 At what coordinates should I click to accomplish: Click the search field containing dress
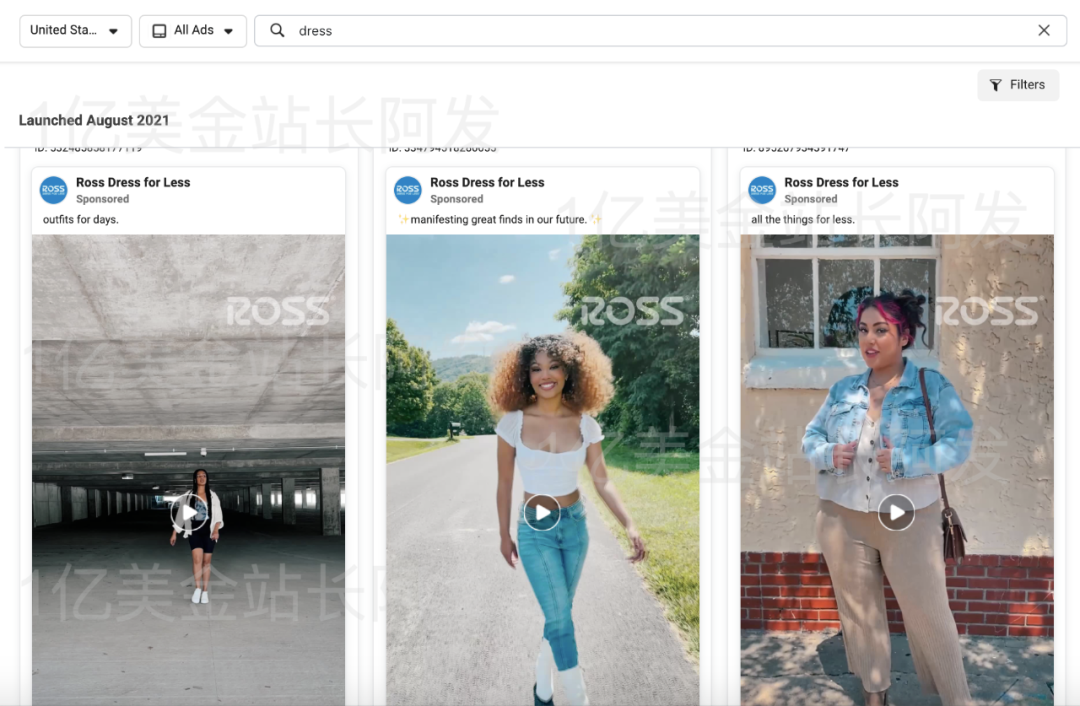pyautogui.click(x=661, y=31)
